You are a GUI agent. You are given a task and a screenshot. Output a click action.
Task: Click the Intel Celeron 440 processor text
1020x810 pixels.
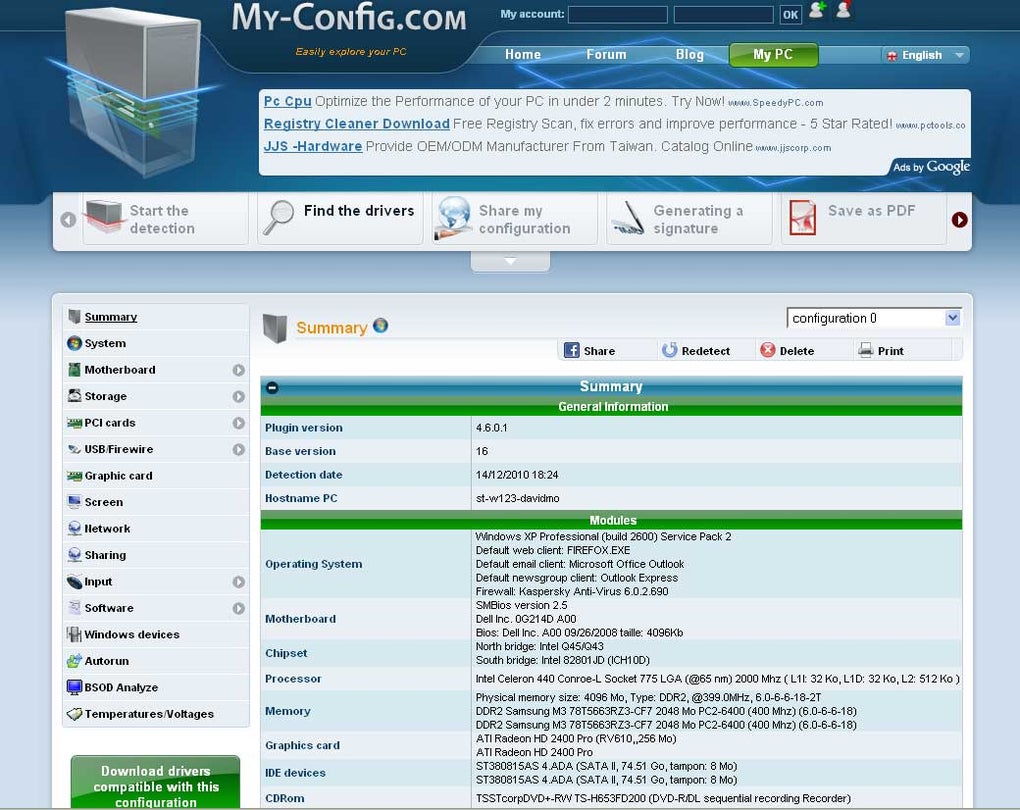click(x=718, y=679)
